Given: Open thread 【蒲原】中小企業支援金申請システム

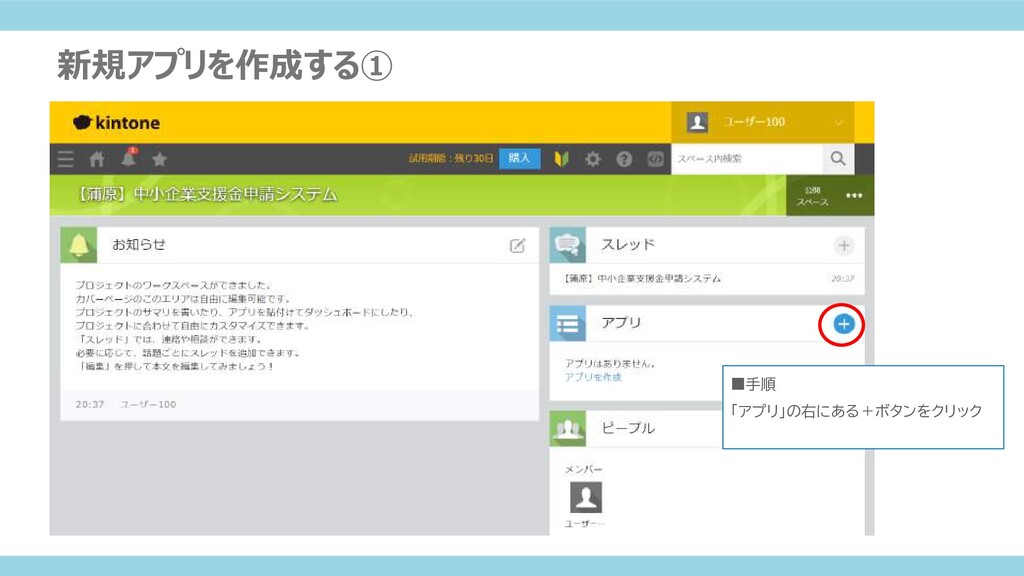Looking at the screenshot, I should [x=643, y=279].
